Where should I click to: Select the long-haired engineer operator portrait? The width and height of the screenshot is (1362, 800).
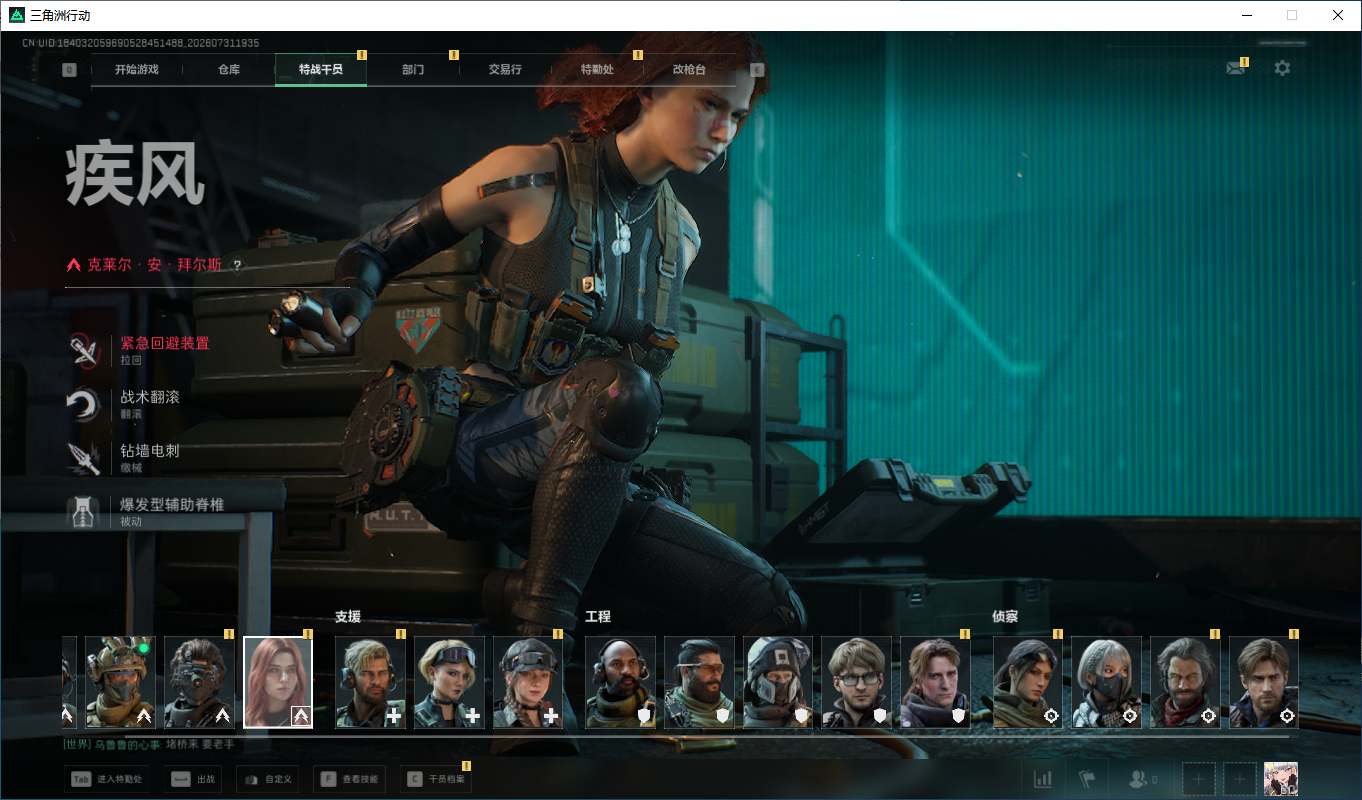pos(936,682)
